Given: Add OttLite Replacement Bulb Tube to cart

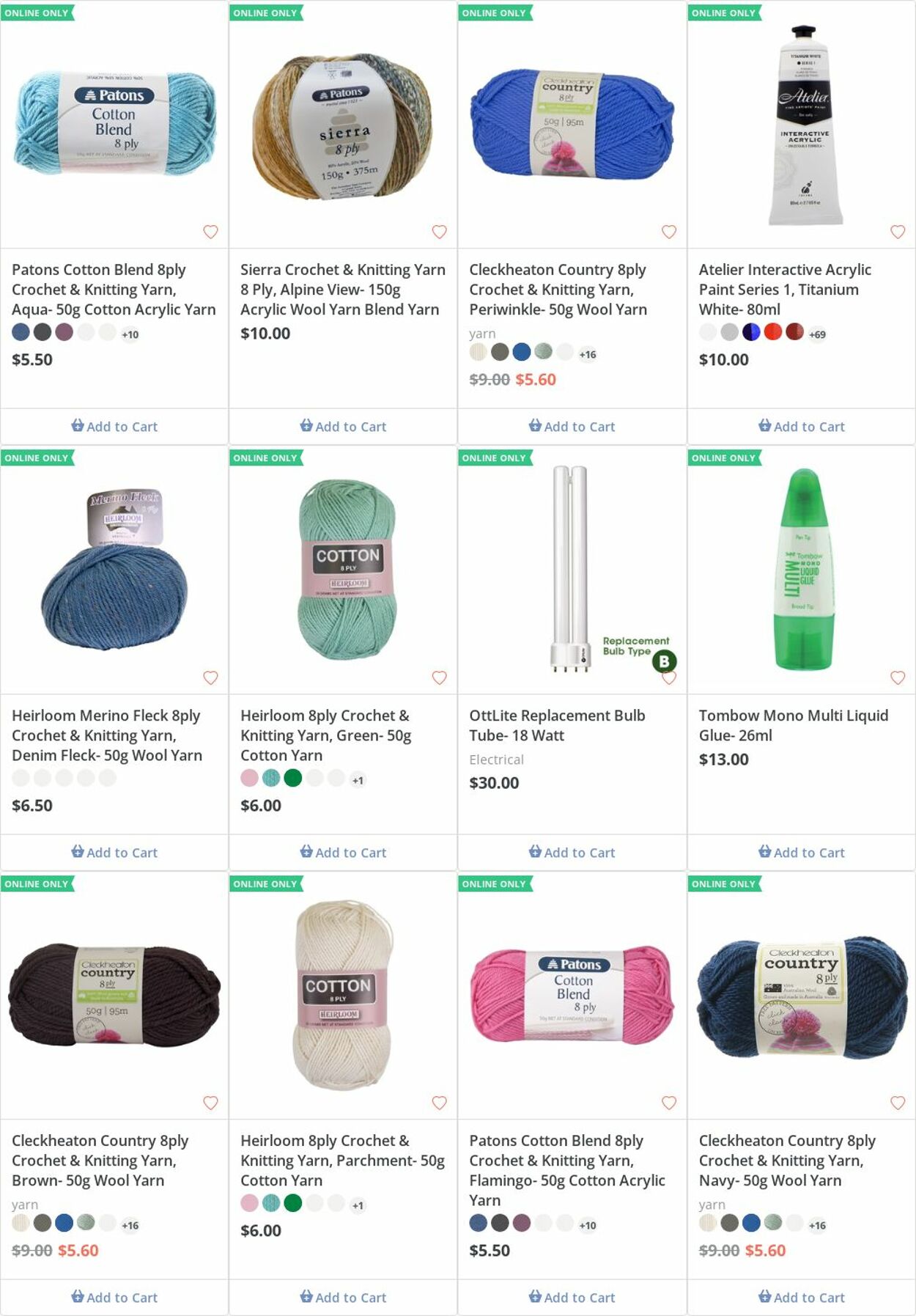Looking at the screenshot, I should (572, 852).
